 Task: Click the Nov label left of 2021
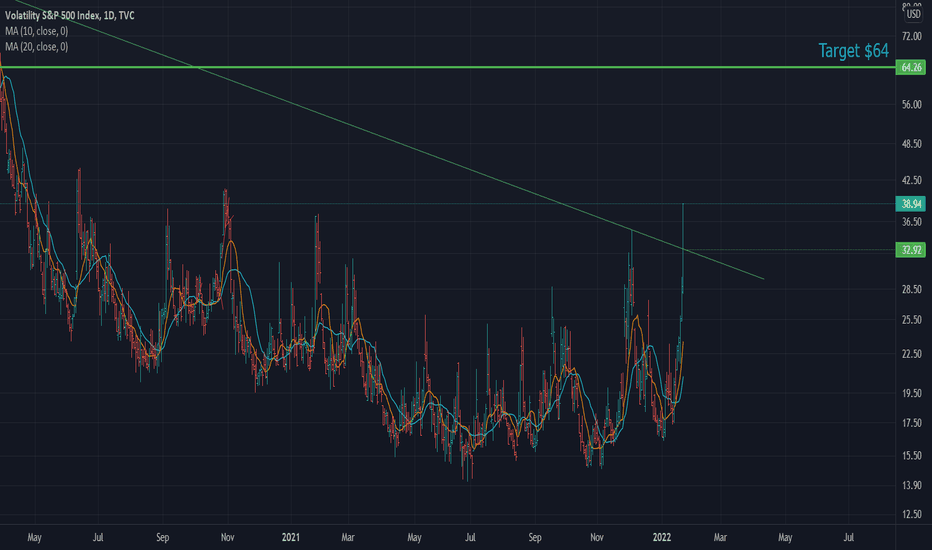tap(228, 537)
